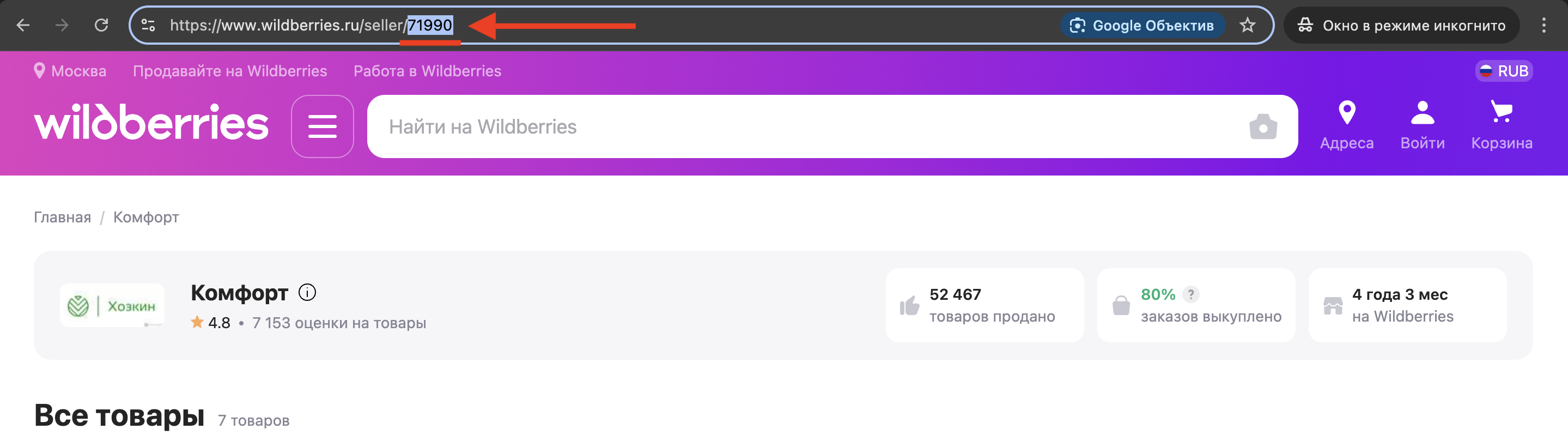Image resolution: width=1568 pixels, height=447 pixels.
Task: Click question mark beside 80% buyout
Action: pyautogui.click(x=1190, y=294)
